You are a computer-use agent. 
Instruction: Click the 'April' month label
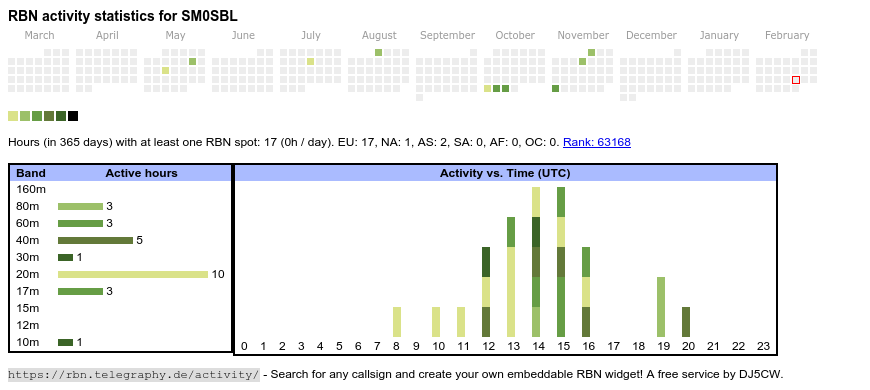pyautogui.click(x=107, y=36)
